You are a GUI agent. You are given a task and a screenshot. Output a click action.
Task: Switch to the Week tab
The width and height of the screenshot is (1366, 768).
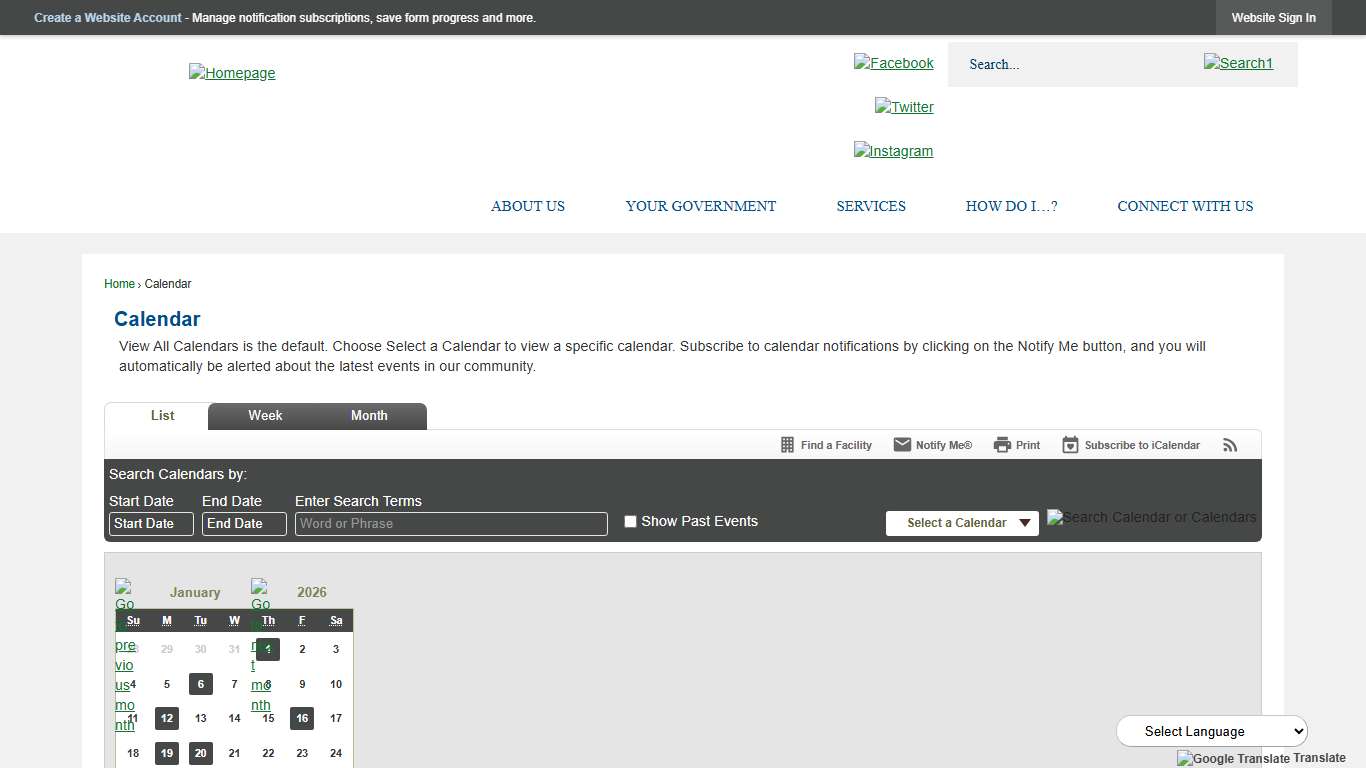click(x=265, y=416)
